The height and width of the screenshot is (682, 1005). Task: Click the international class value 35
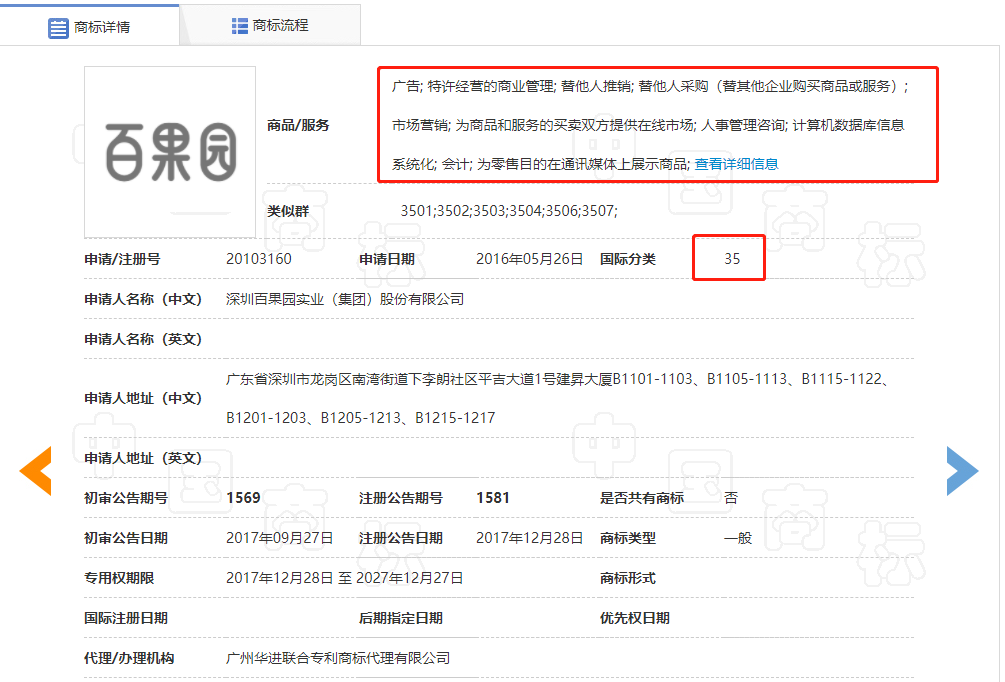click(732, 259)
